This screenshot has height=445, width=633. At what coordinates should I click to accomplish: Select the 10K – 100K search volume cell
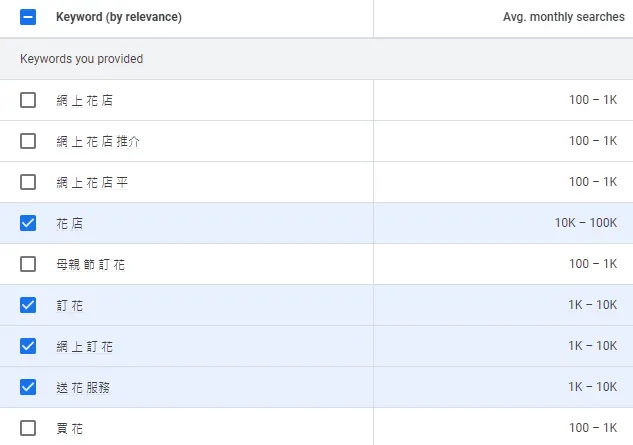click(x=586, y=223)
